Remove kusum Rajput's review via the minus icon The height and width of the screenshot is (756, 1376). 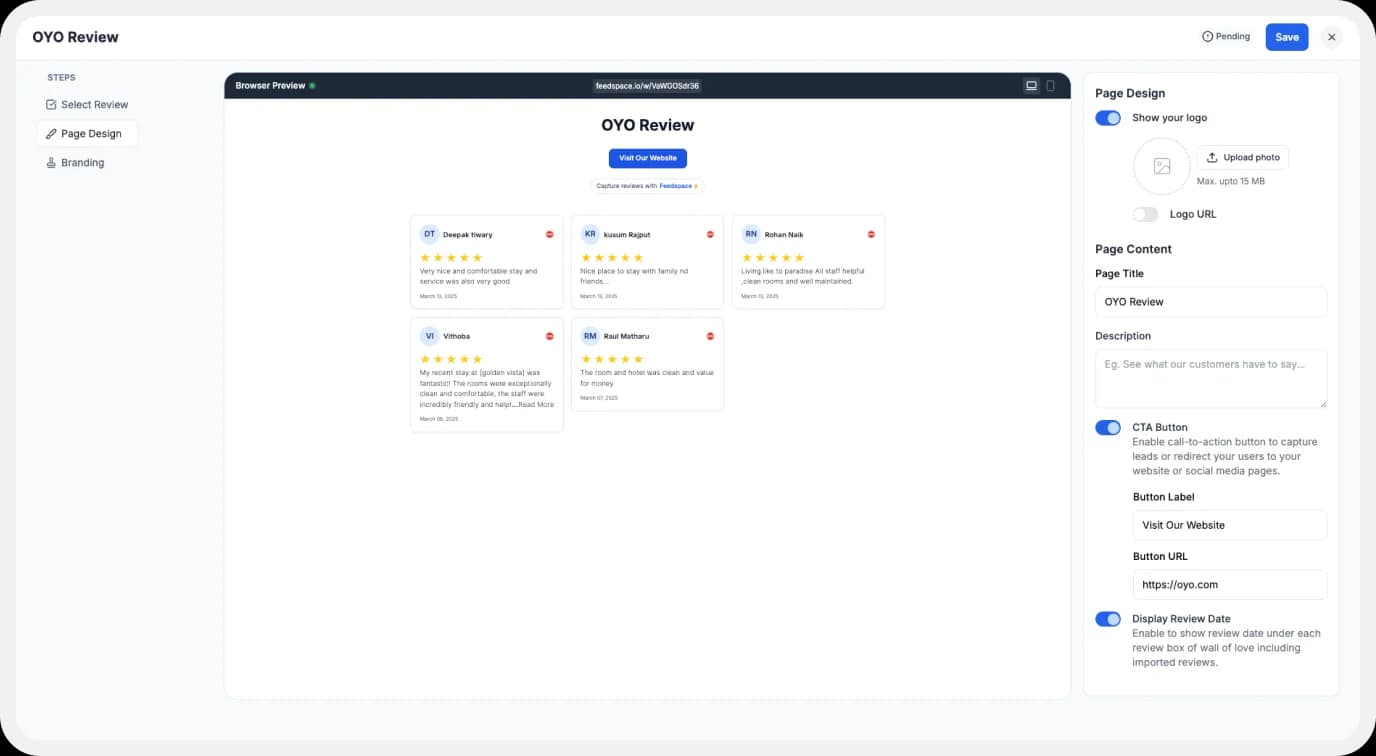point(710,234)
